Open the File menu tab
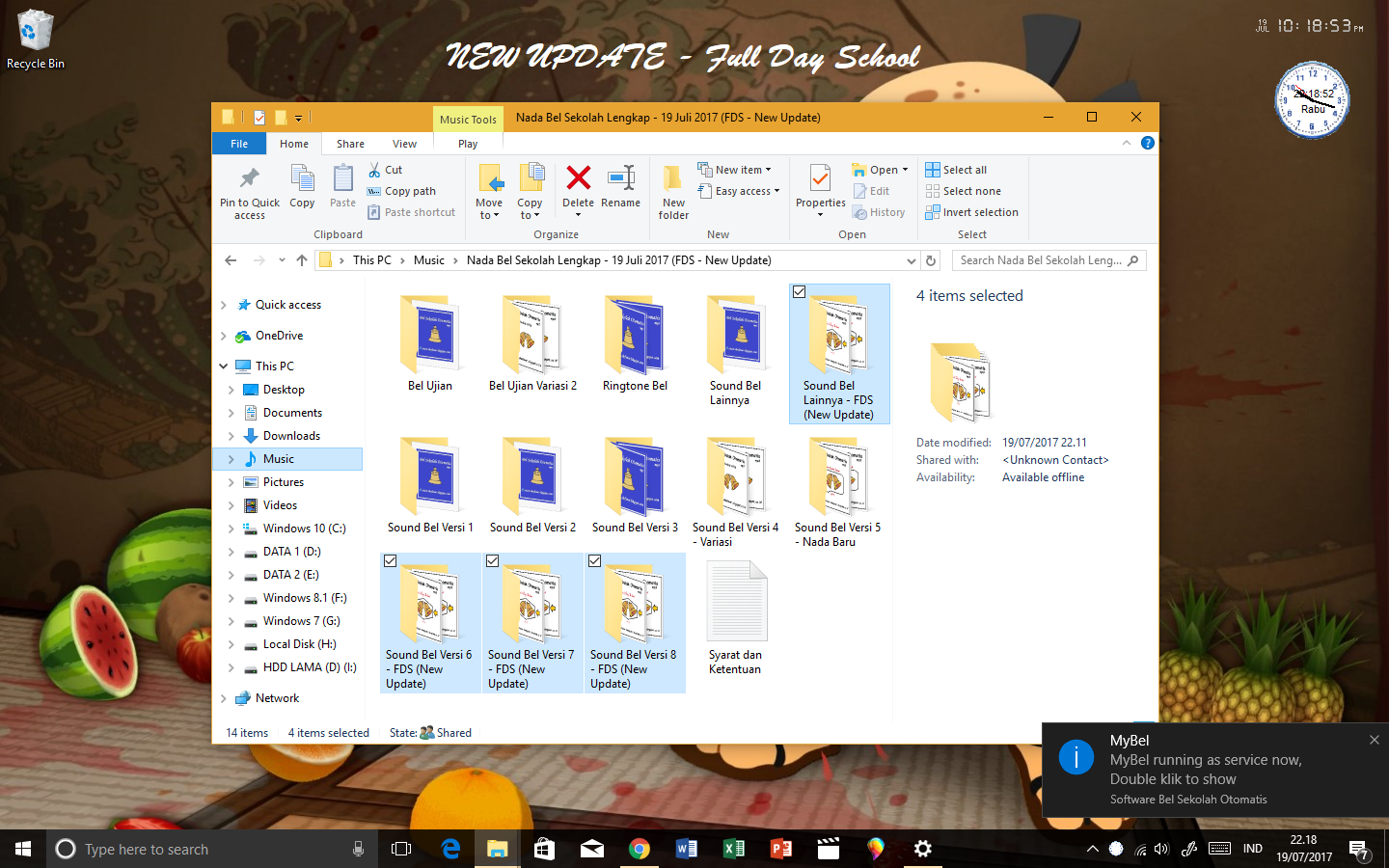This screenshot has height=868, width=1389. coord(239,144)
